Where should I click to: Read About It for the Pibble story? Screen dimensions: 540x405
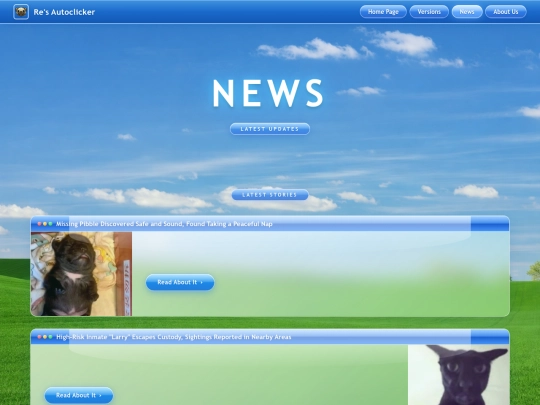coord(180,282)
